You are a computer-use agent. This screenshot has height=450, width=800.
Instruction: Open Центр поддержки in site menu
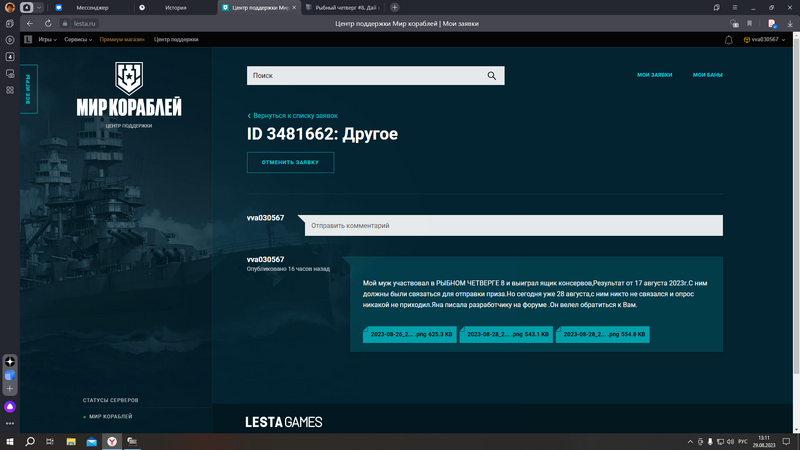pos(176,39)
